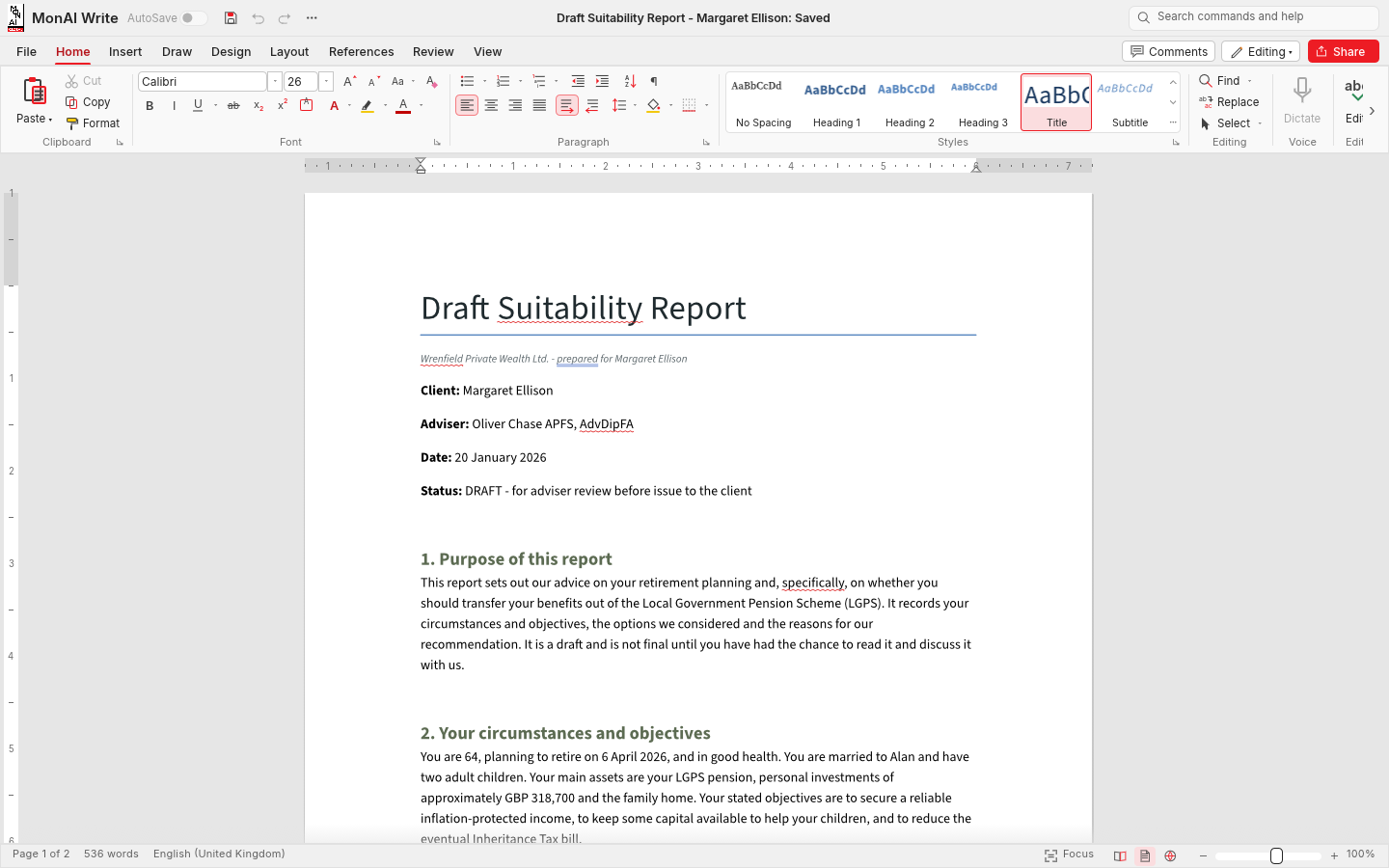Open the font name dropdown

[275, 82]
